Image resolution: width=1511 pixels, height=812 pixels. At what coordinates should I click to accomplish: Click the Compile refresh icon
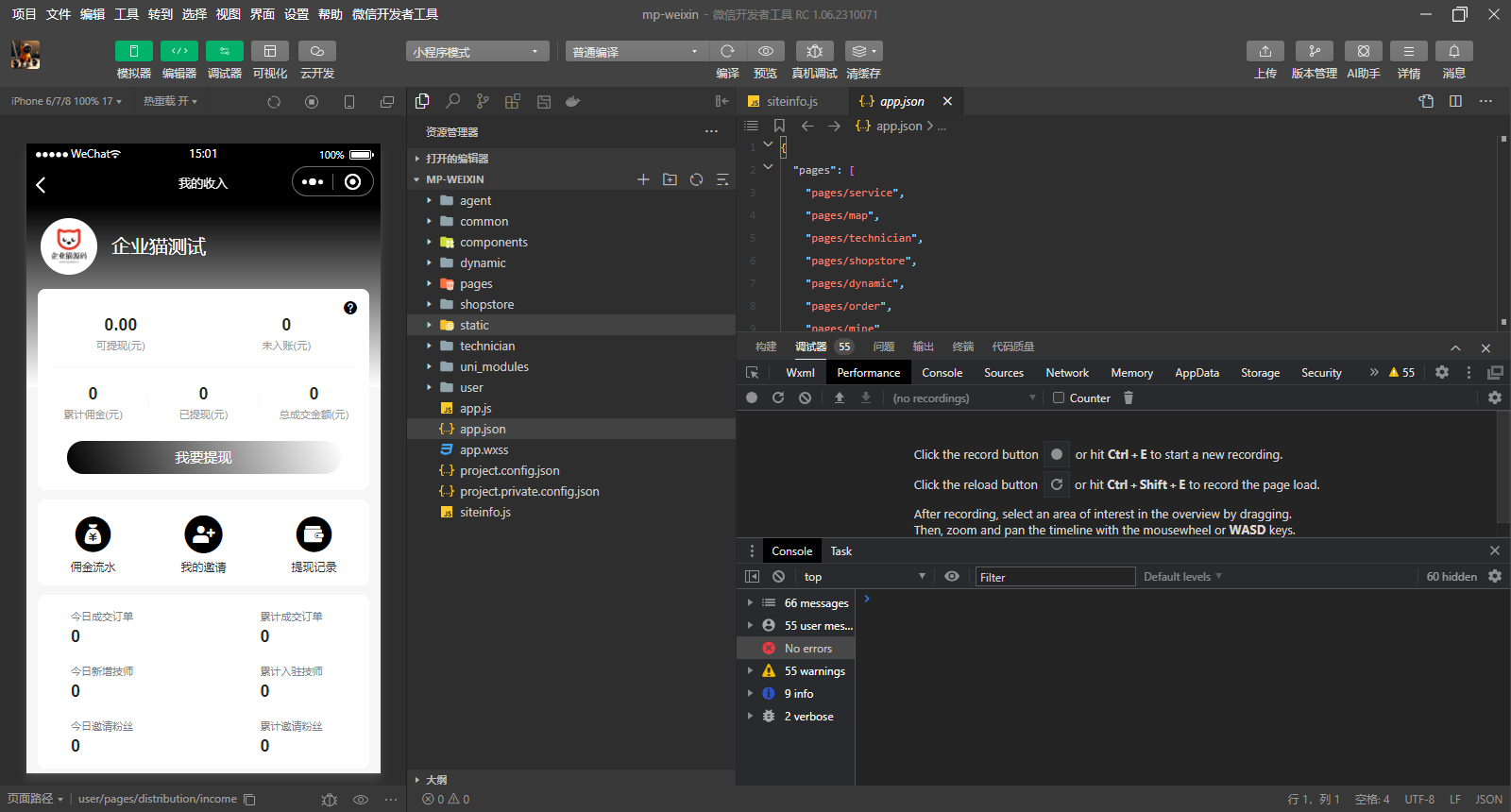(x=727, y=51)
